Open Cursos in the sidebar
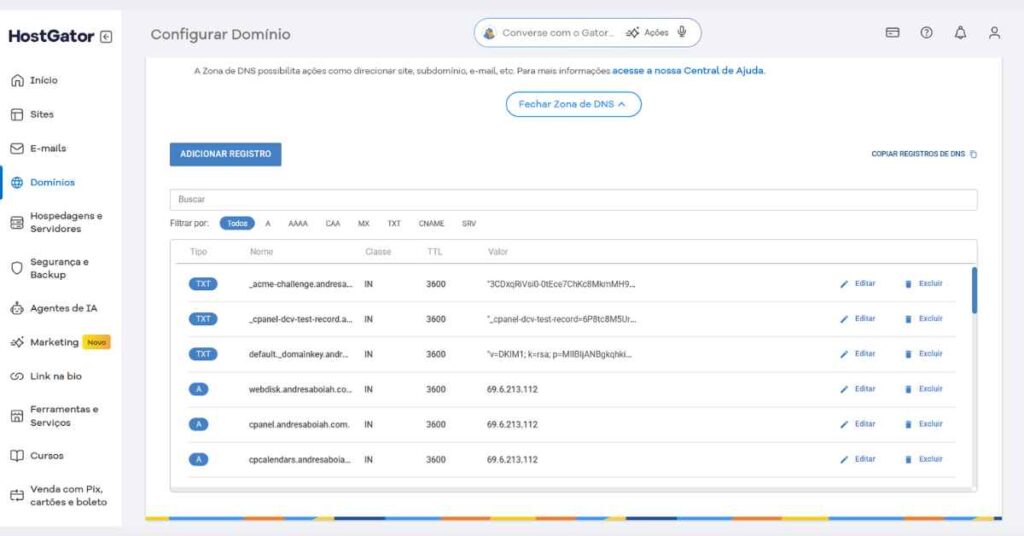 tap(46, 456)
